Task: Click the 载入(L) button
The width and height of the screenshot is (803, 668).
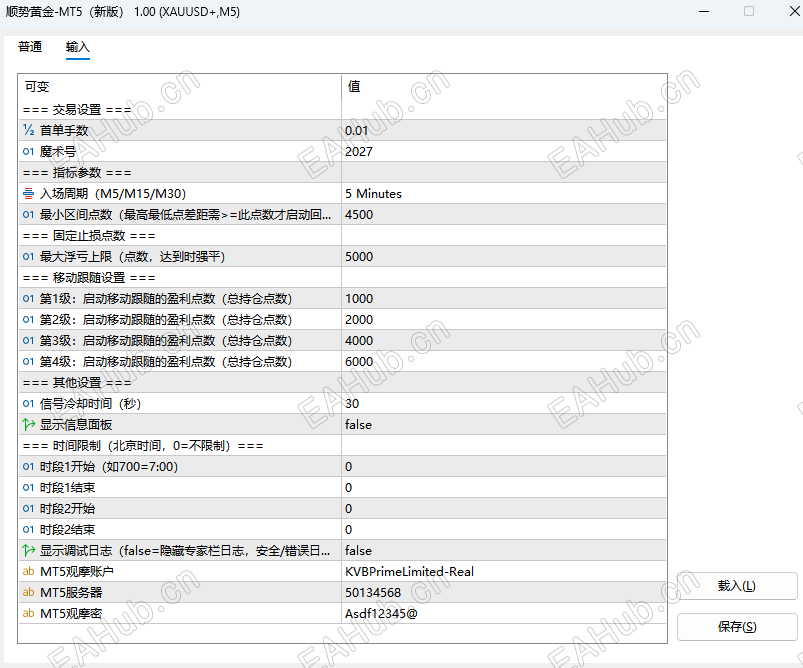Action: (736, 586)
